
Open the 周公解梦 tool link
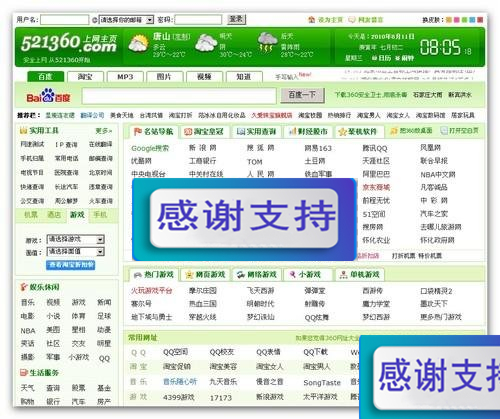(66, 201)
